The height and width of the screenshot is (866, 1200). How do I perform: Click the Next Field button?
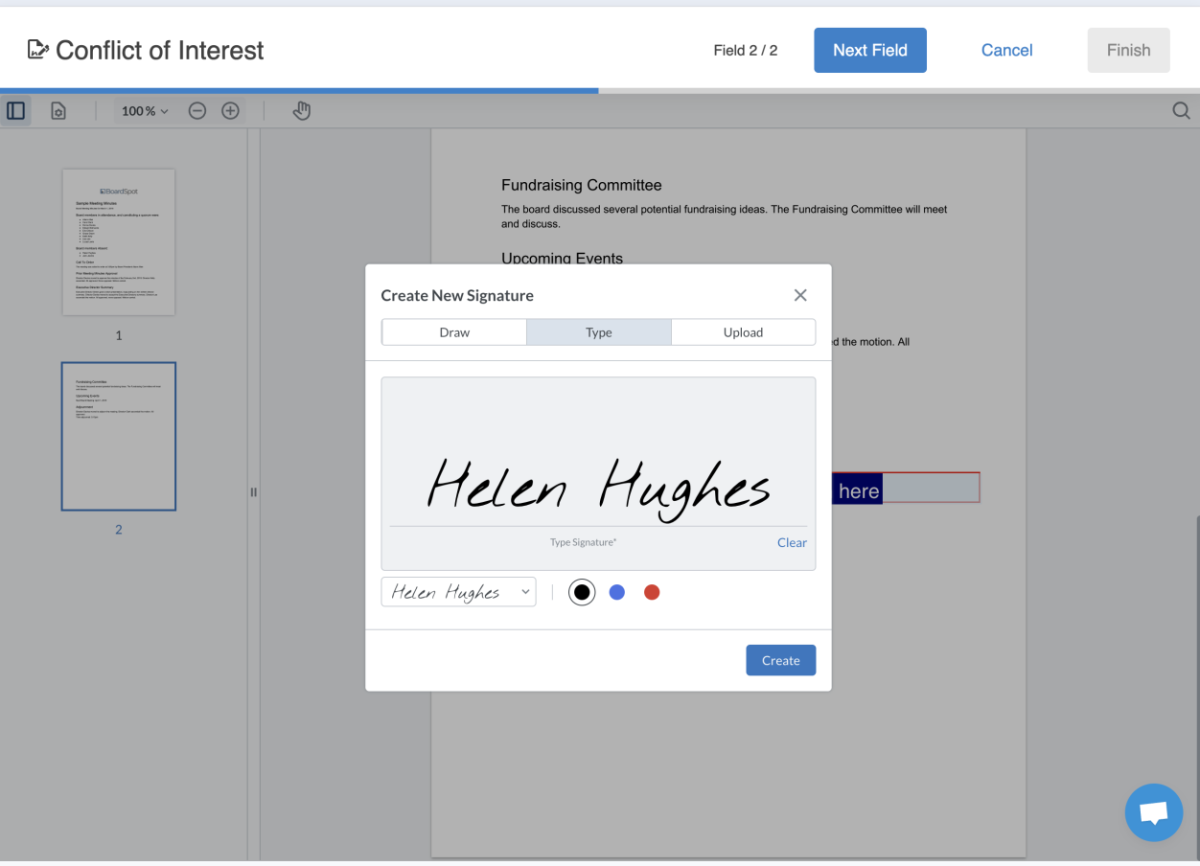tap(869, 49)
